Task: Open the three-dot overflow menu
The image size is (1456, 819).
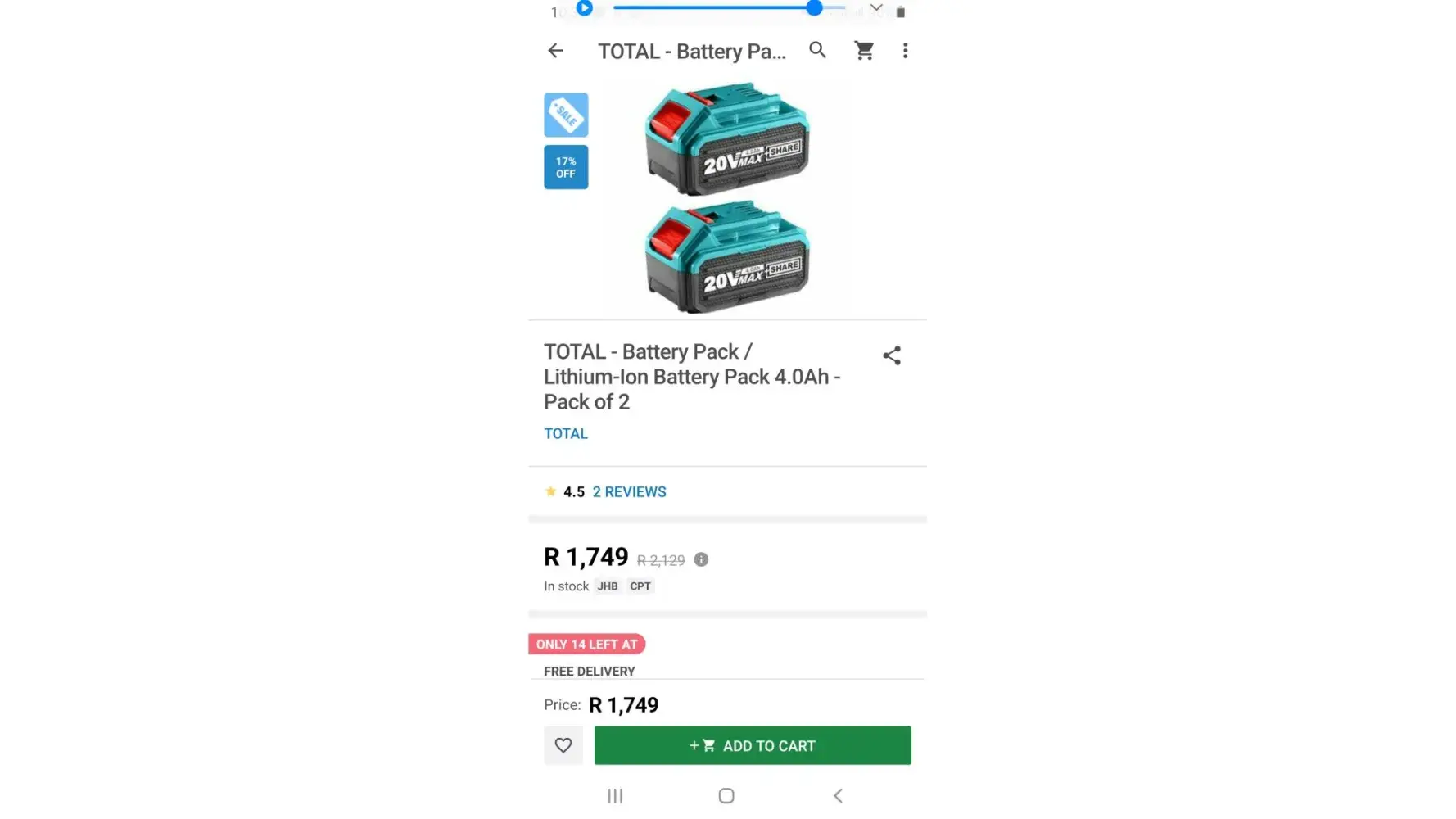Action: tap(905, 51)
